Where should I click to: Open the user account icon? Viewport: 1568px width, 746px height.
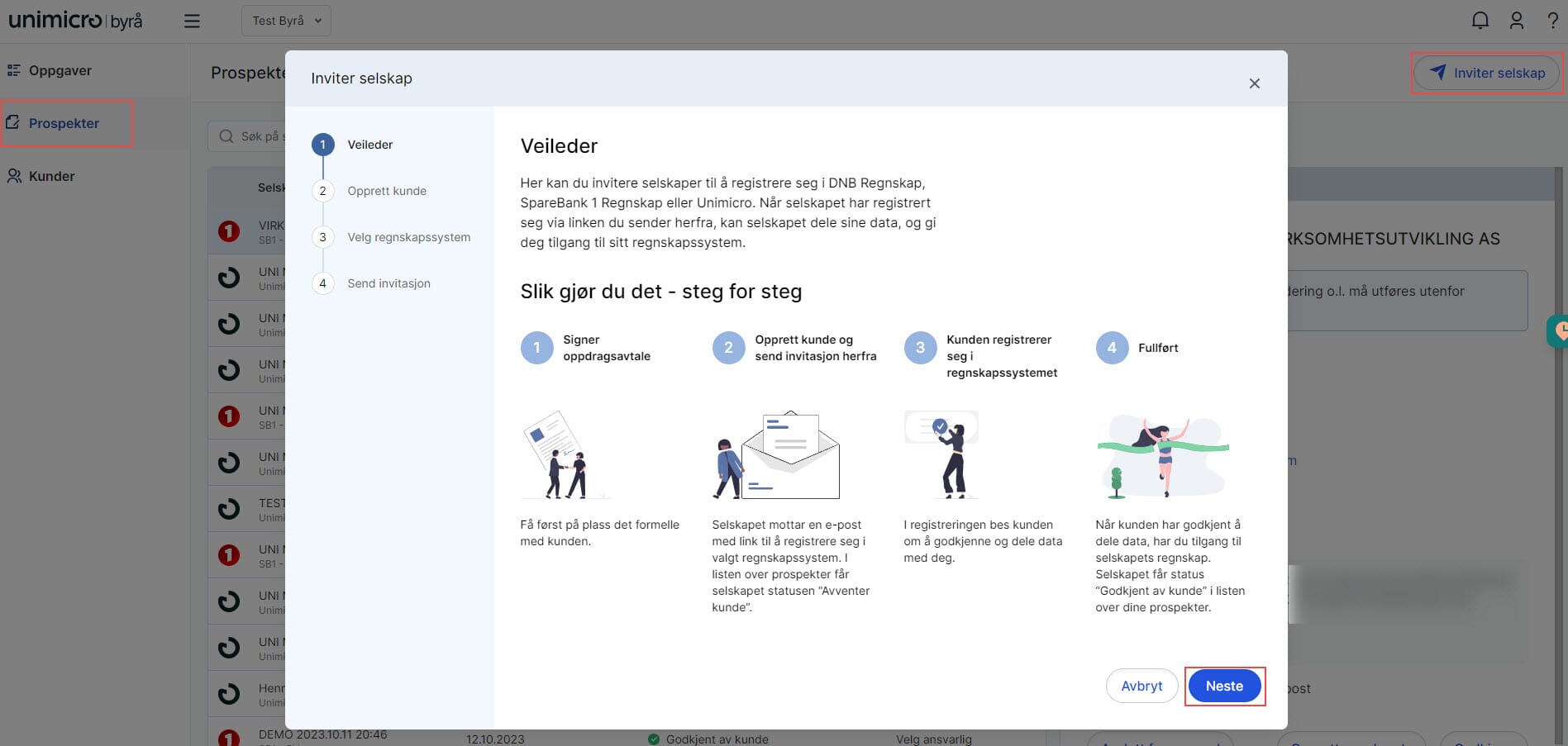pos(1517,20)
